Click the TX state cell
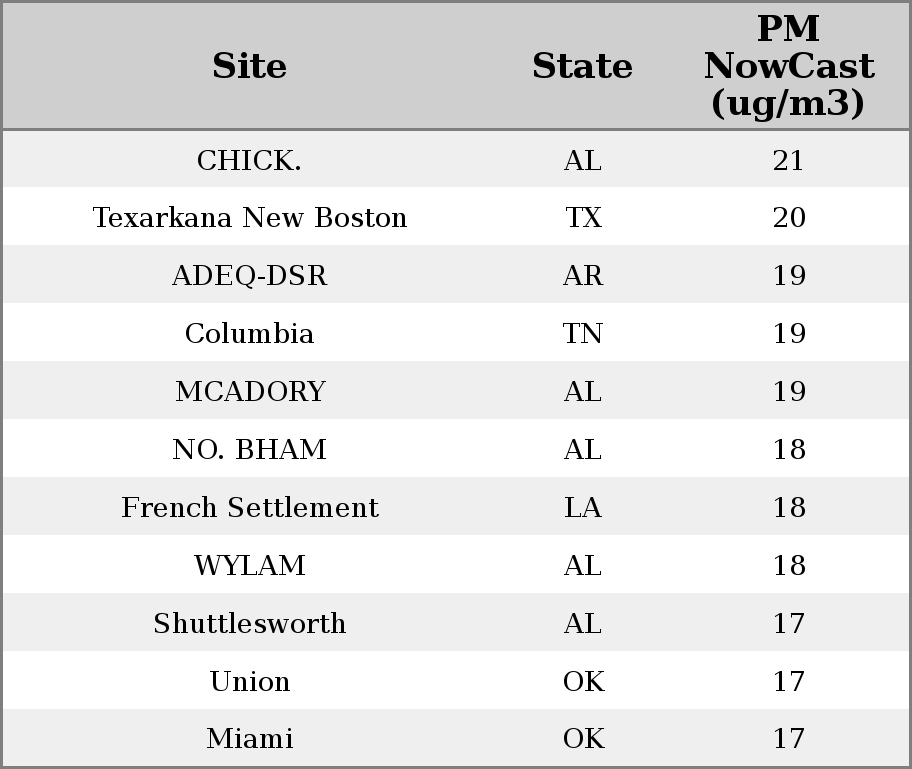Screen dimensions: 912x769 [583, 218]
